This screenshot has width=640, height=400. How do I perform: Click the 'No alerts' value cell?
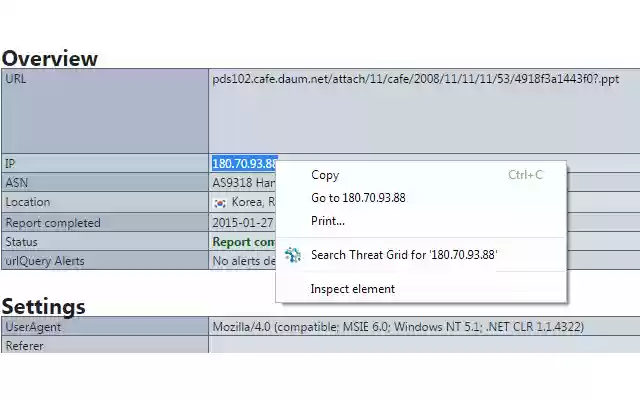coord(244,261)
